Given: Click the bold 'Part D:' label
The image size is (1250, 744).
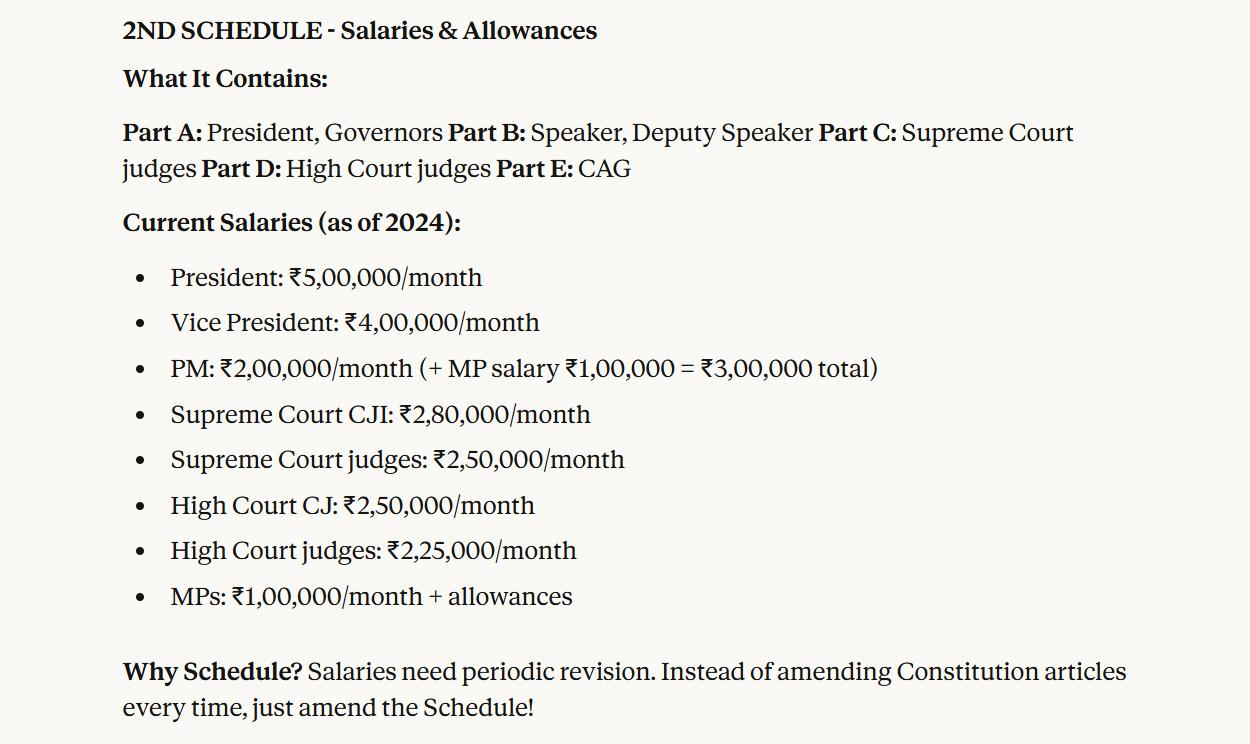Looking at the screenshot, I should 241,169.
